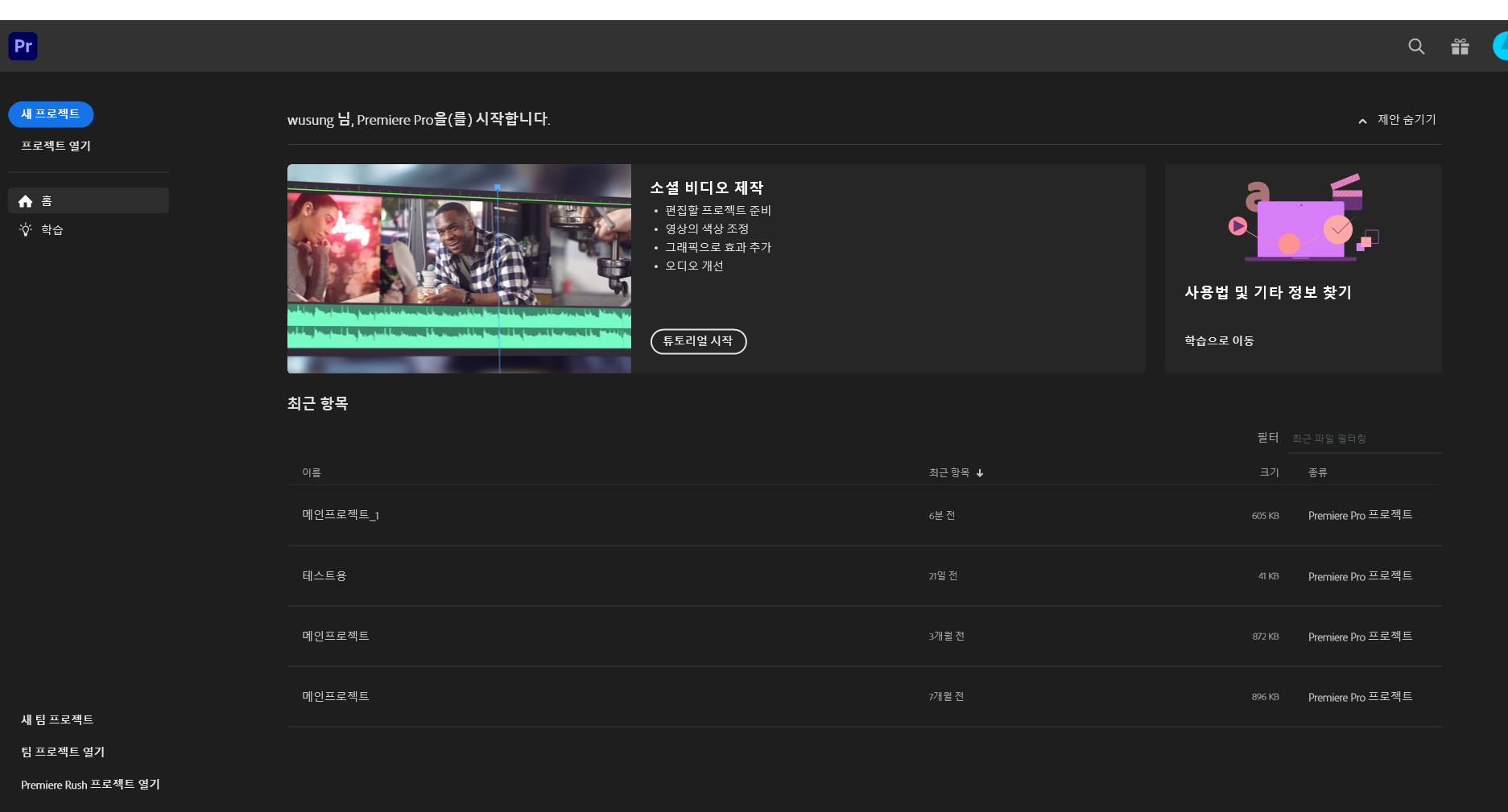
Task: Click the chevron next to 제안 숨기기
Action: click(x=1362, y=121)
